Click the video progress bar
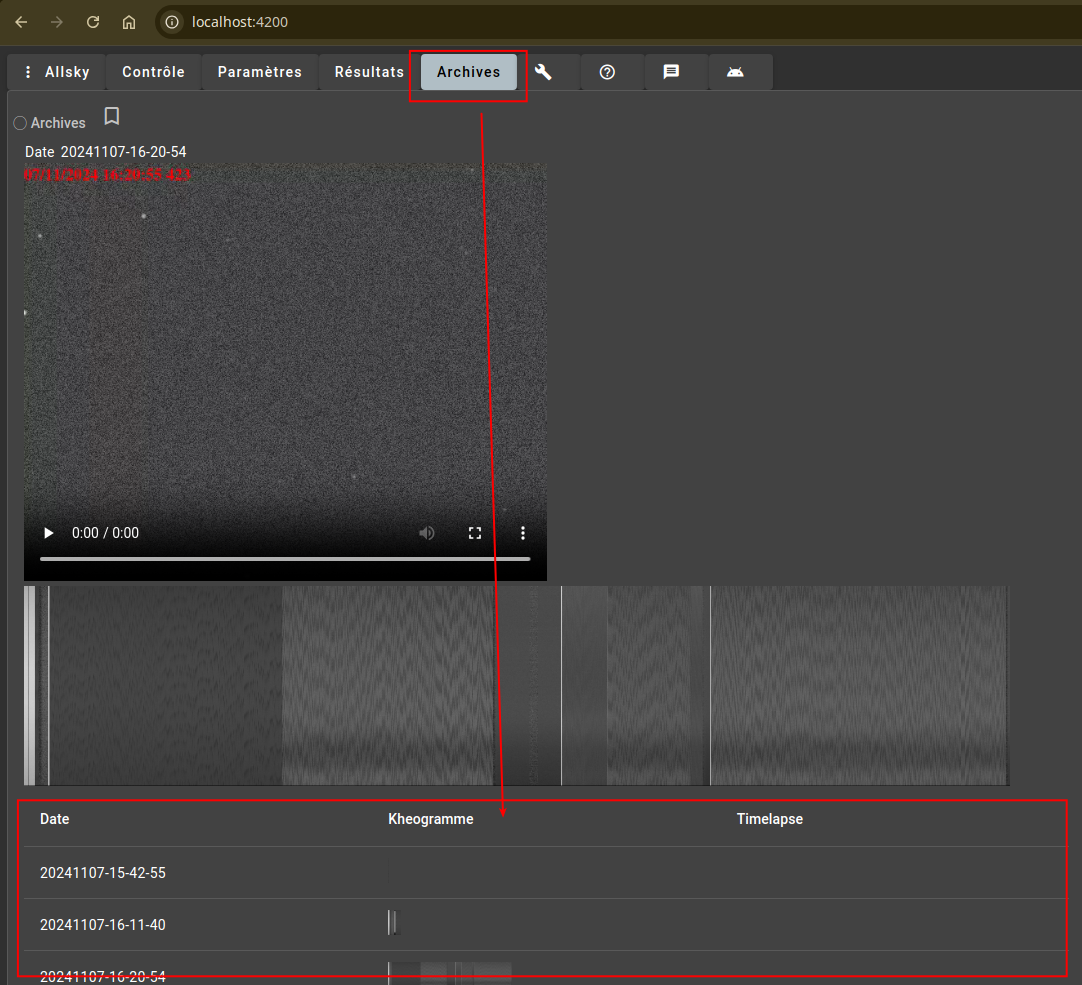This screenshot has height=985, width=1082. [x=285, y=558]
